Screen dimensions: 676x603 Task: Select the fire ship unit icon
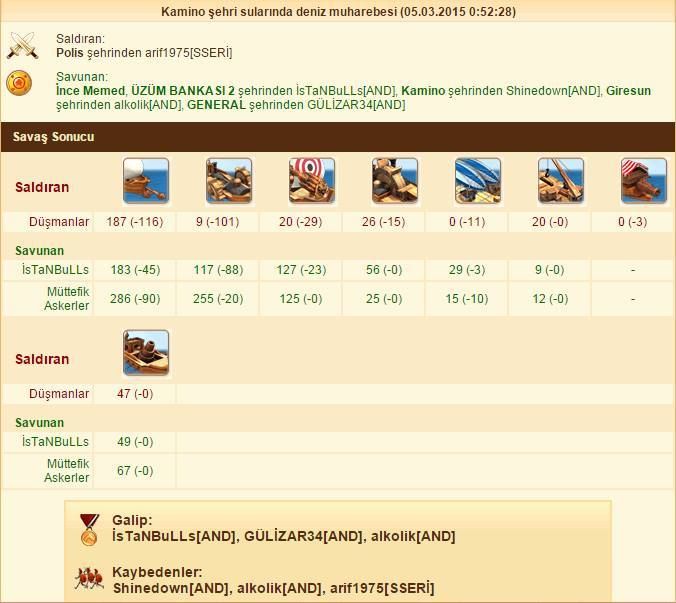click(146, 353)
